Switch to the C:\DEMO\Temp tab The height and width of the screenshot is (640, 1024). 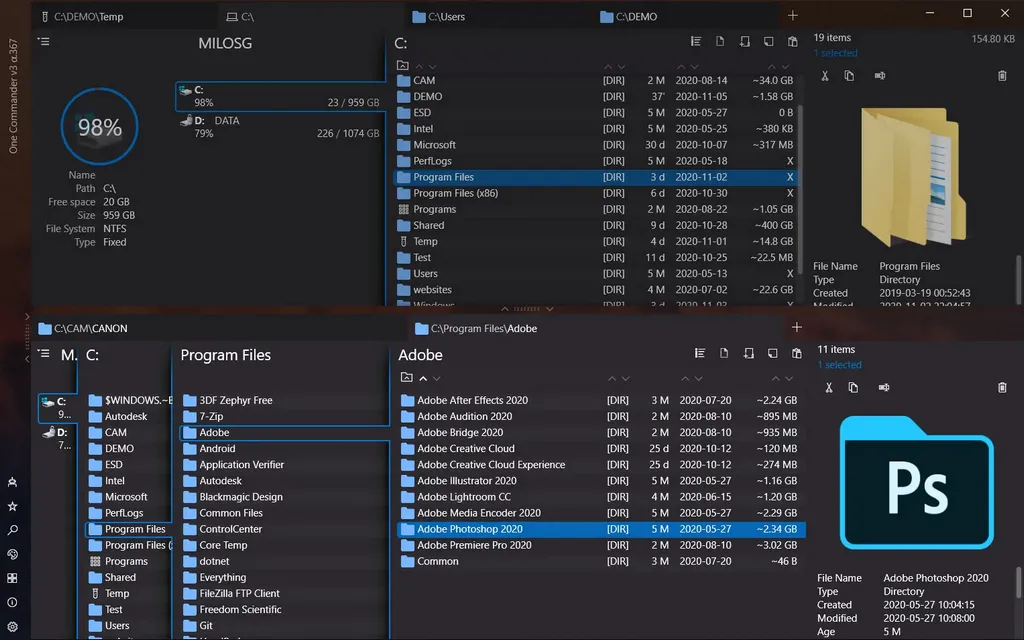coord(124,16)
